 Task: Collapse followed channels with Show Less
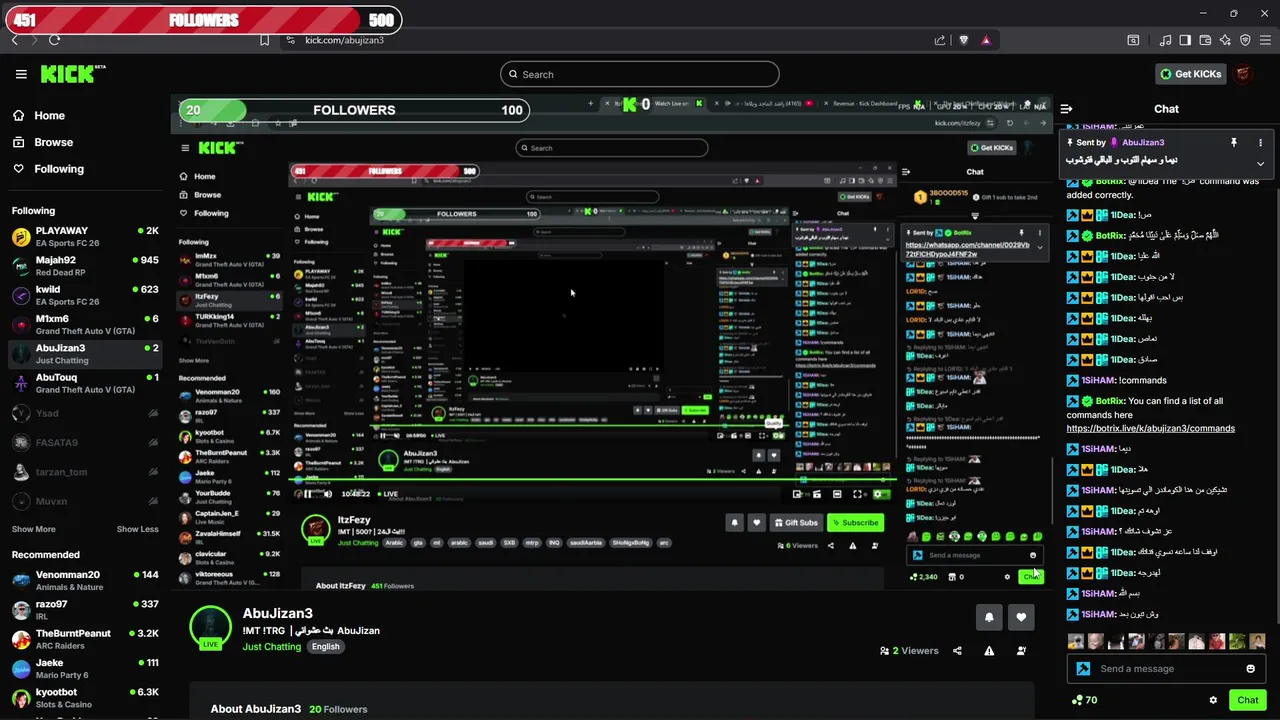(x=137, y=529)
